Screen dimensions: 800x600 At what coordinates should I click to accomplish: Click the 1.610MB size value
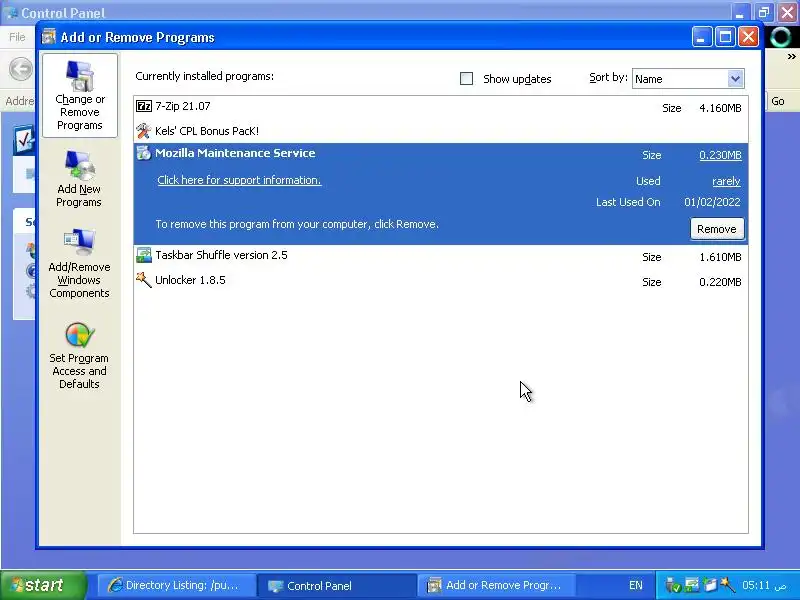click(x=720, y=257)
